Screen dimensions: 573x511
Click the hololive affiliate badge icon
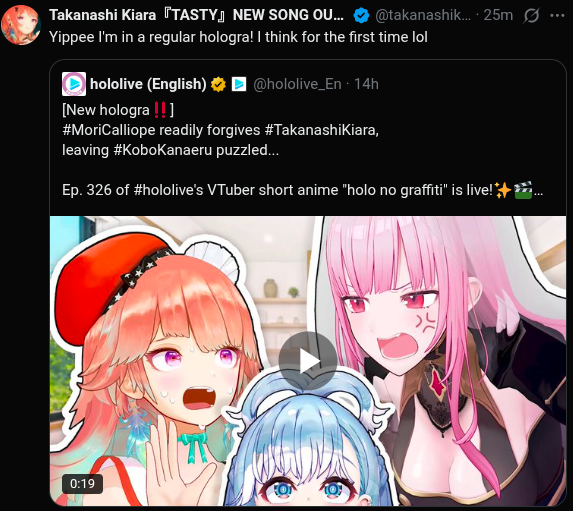[239, 84]
